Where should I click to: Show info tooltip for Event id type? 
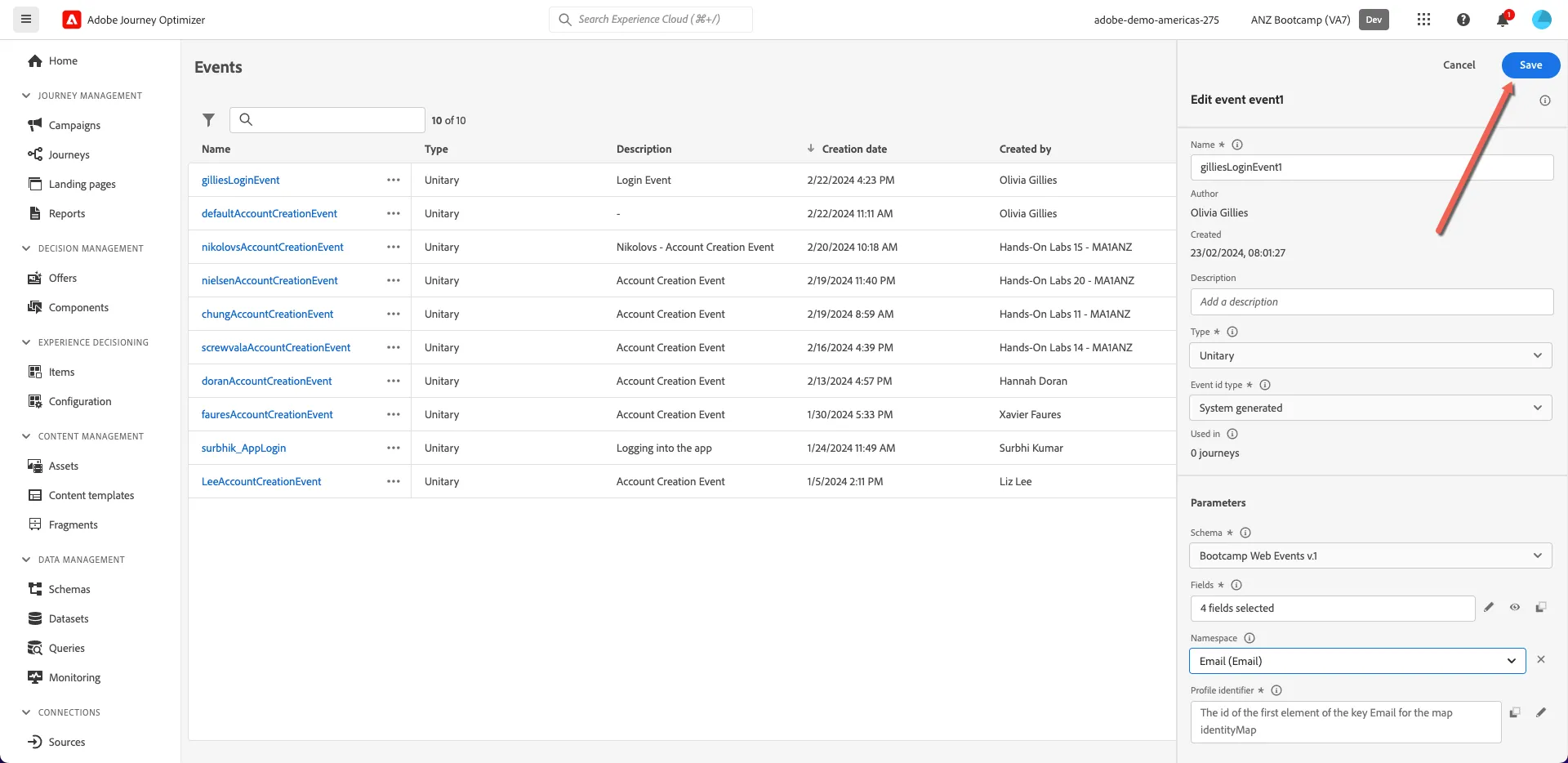[1265, 385]
